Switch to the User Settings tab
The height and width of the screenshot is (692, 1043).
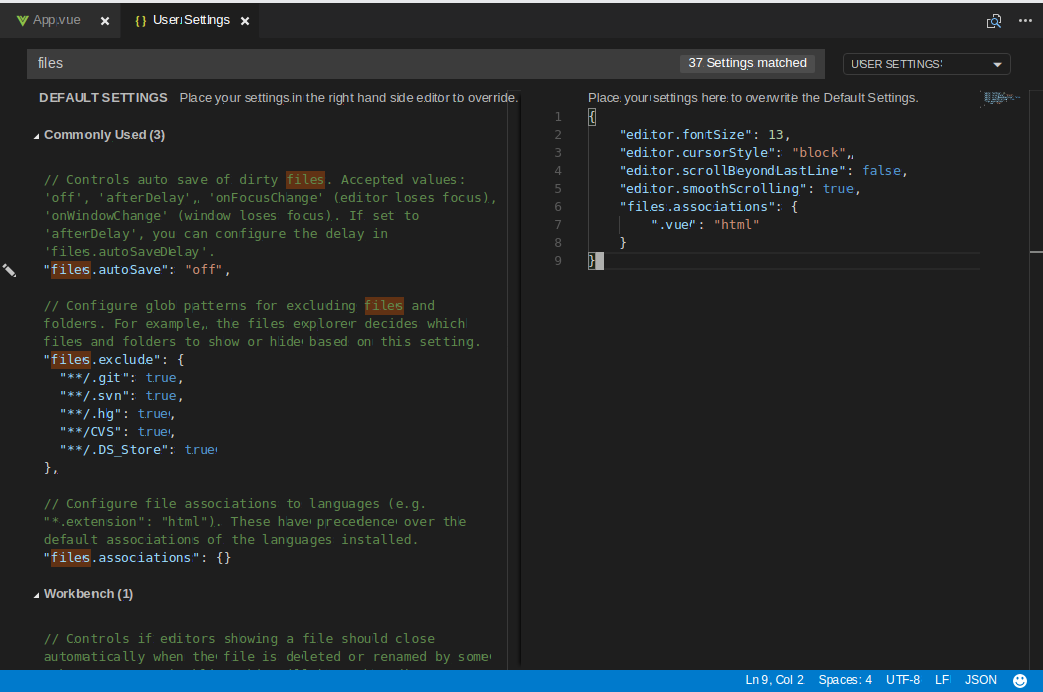[x=190, y=19]
